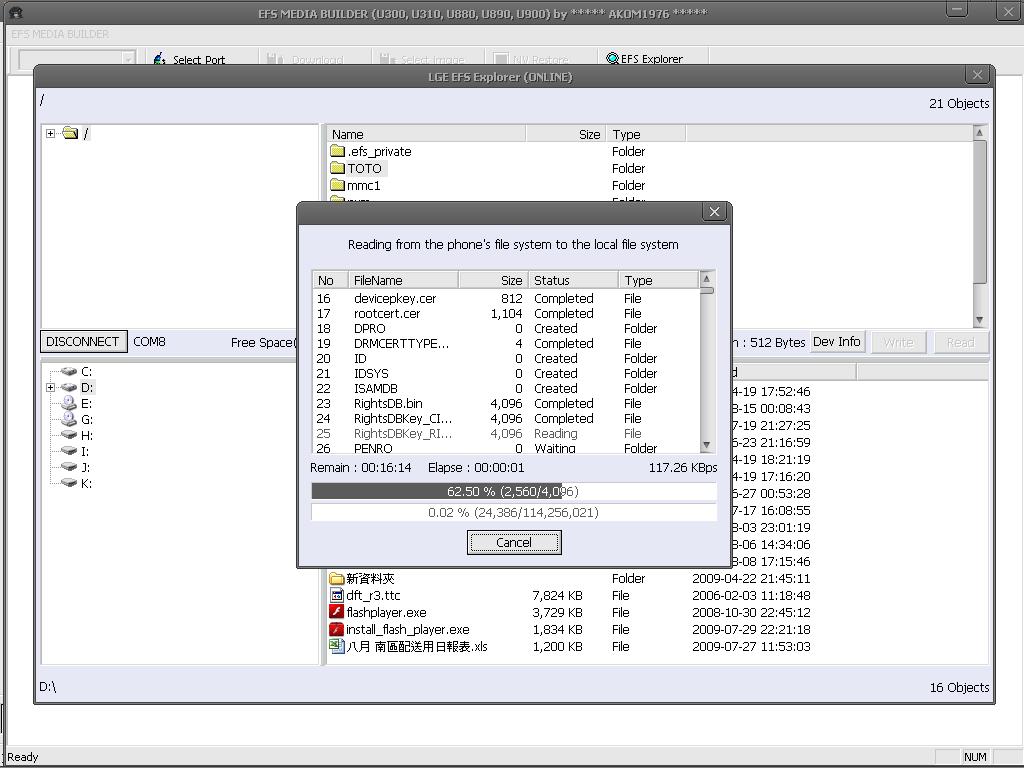The width and height of the screenshot is (1024, 768).
Task: Sort transfer list by FileName column
Action: pos(403,280)
